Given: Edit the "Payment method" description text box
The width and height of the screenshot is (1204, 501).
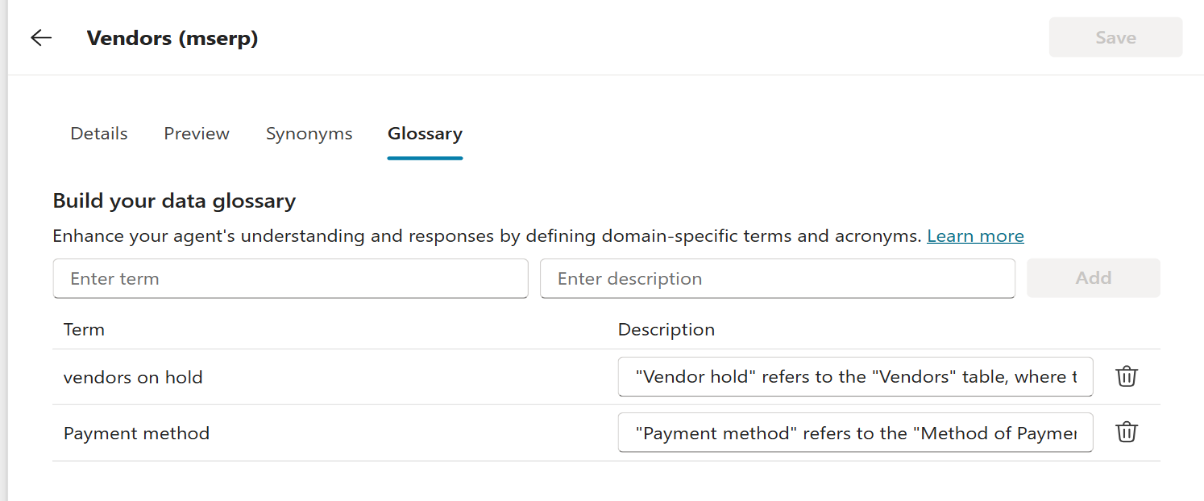Looking at the screenshot, I should (x=855, y=433).
